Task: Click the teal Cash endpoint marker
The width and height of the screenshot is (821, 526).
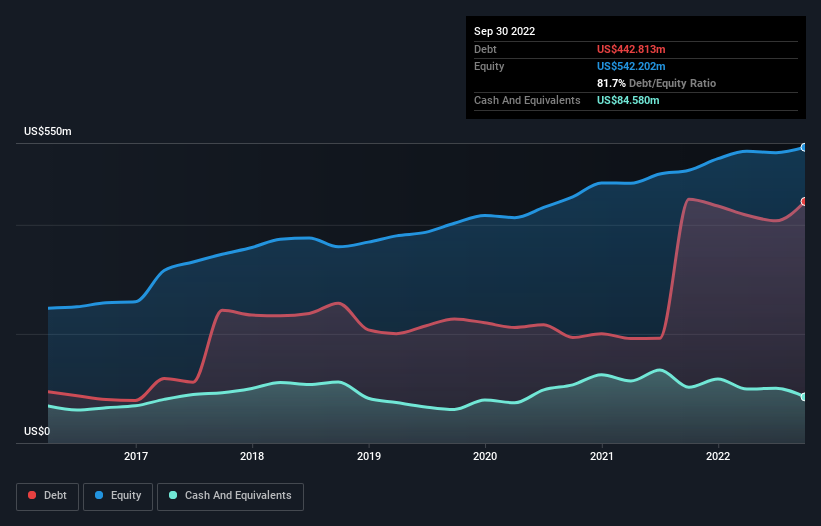Action: (x=804, y=397)
